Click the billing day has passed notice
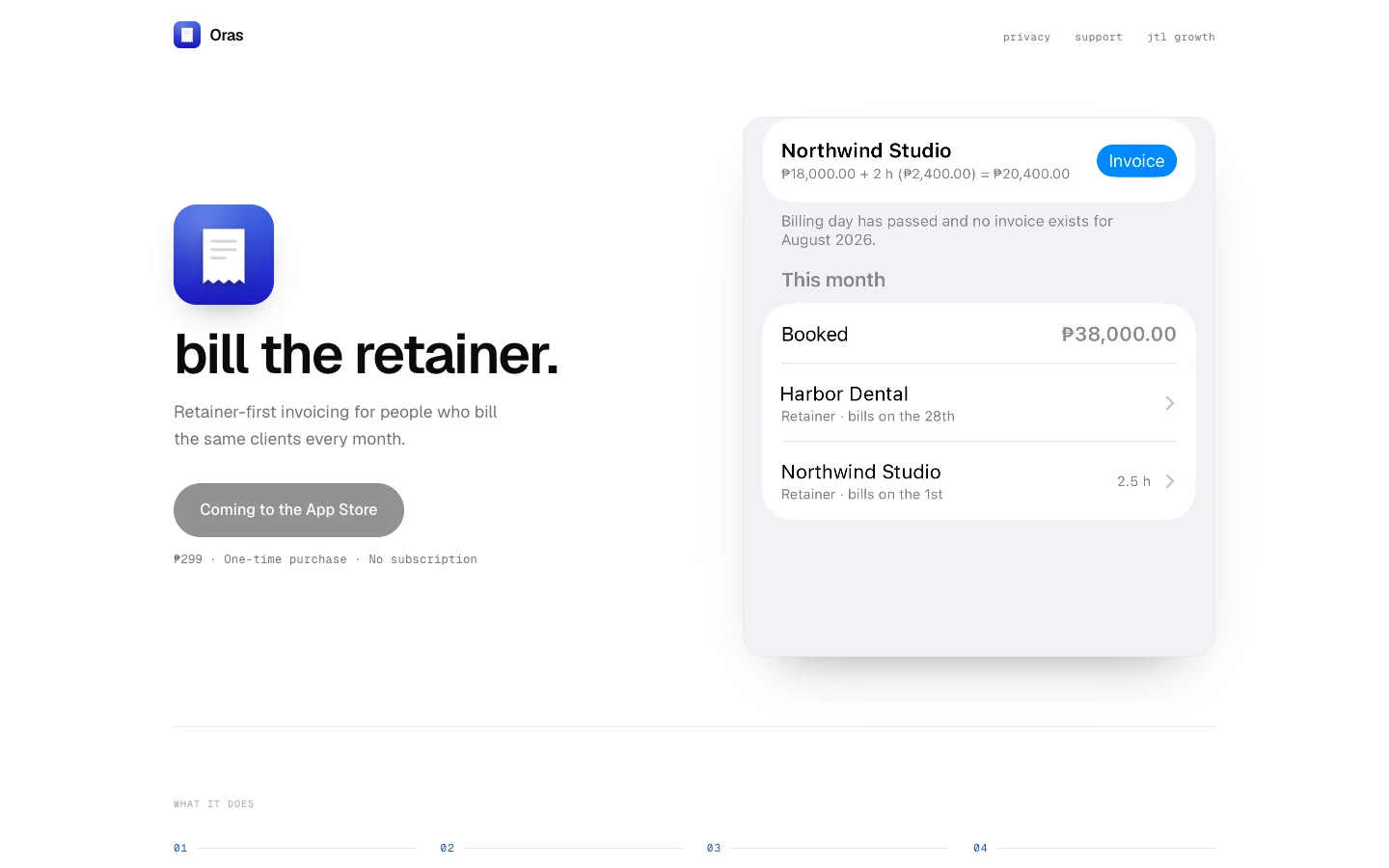 coord(946,231)
